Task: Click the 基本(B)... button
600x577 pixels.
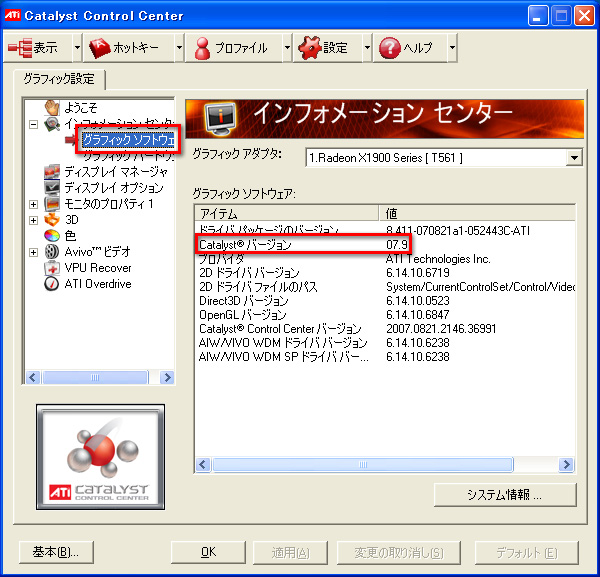Action: 56,552
